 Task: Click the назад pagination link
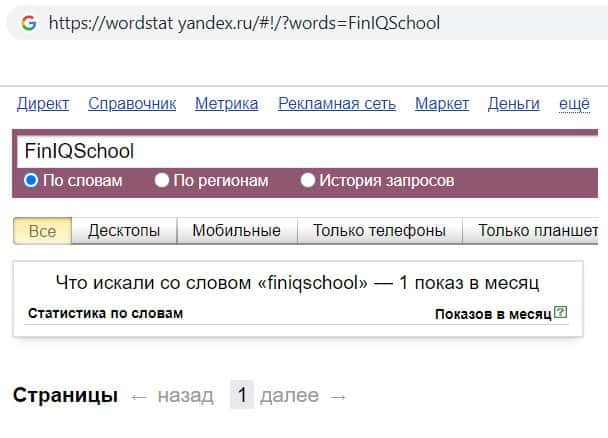point(186,396)
